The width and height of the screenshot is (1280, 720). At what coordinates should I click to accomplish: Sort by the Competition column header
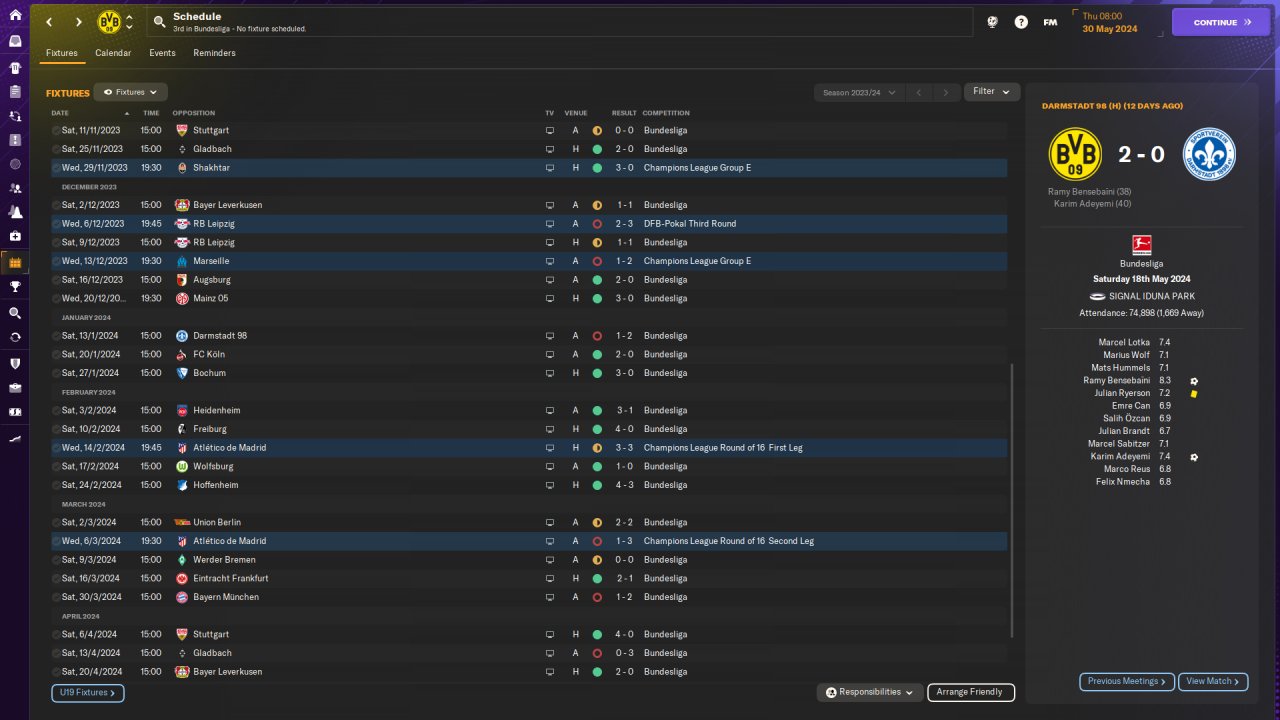click(666, 113)
